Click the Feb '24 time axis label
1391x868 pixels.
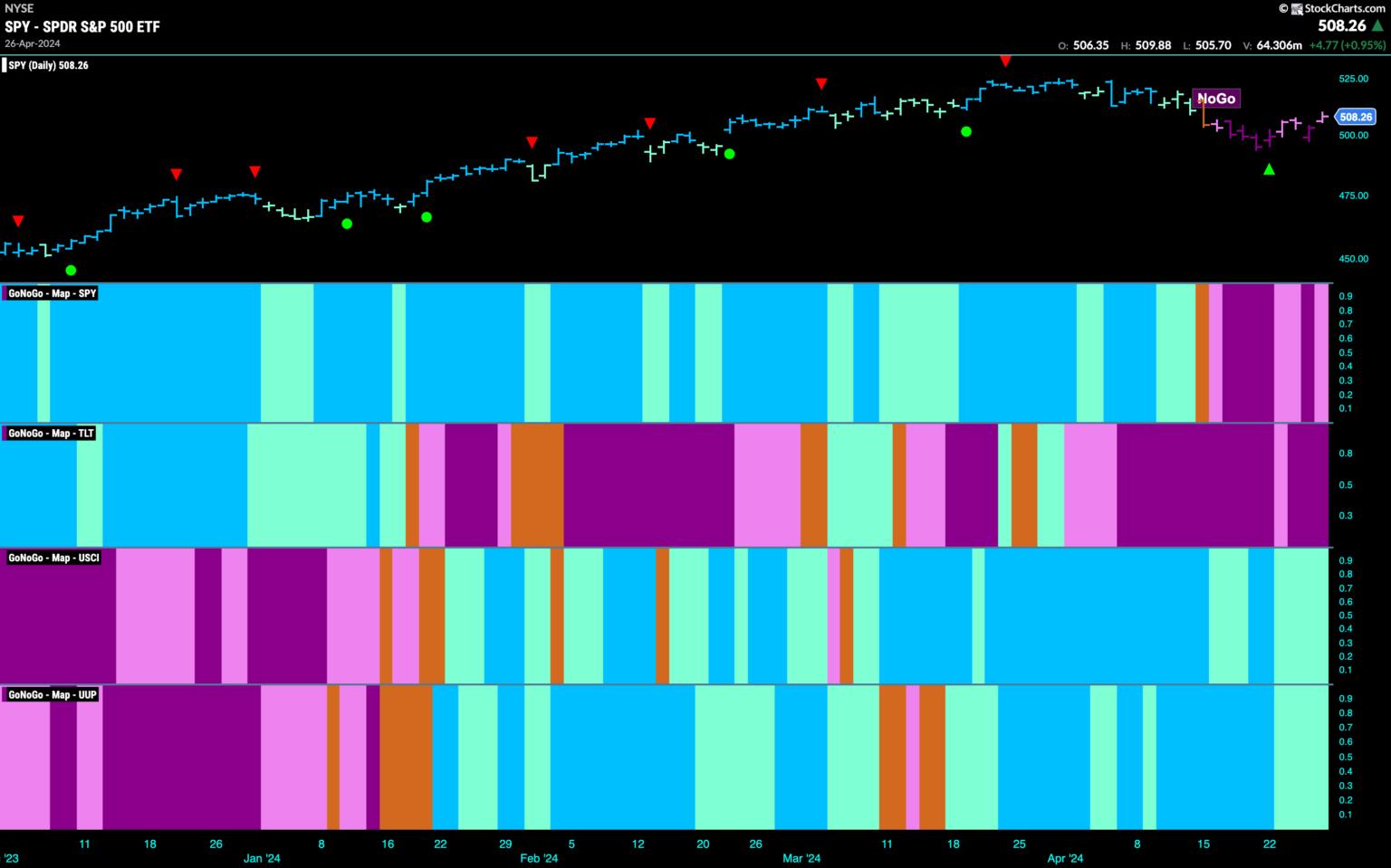(539, 858)
